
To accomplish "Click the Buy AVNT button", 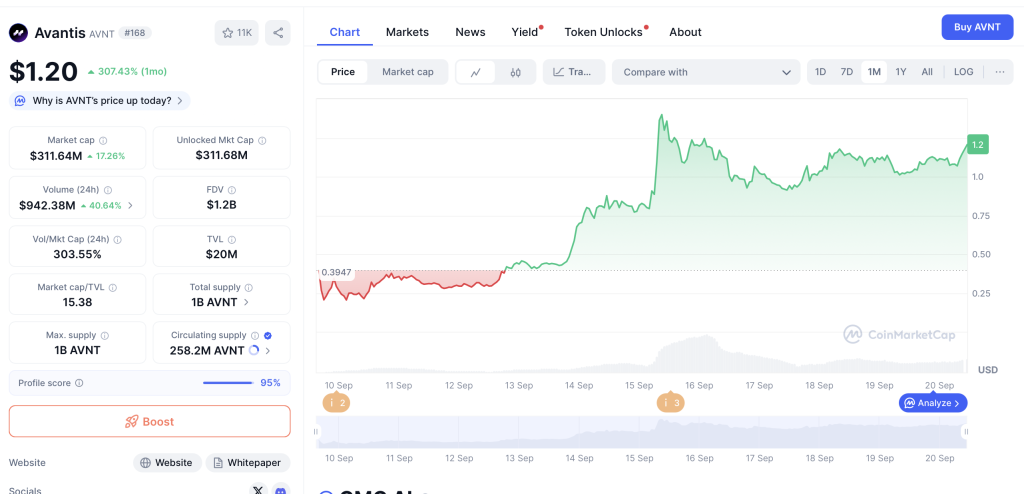I will tap(977, 27).
